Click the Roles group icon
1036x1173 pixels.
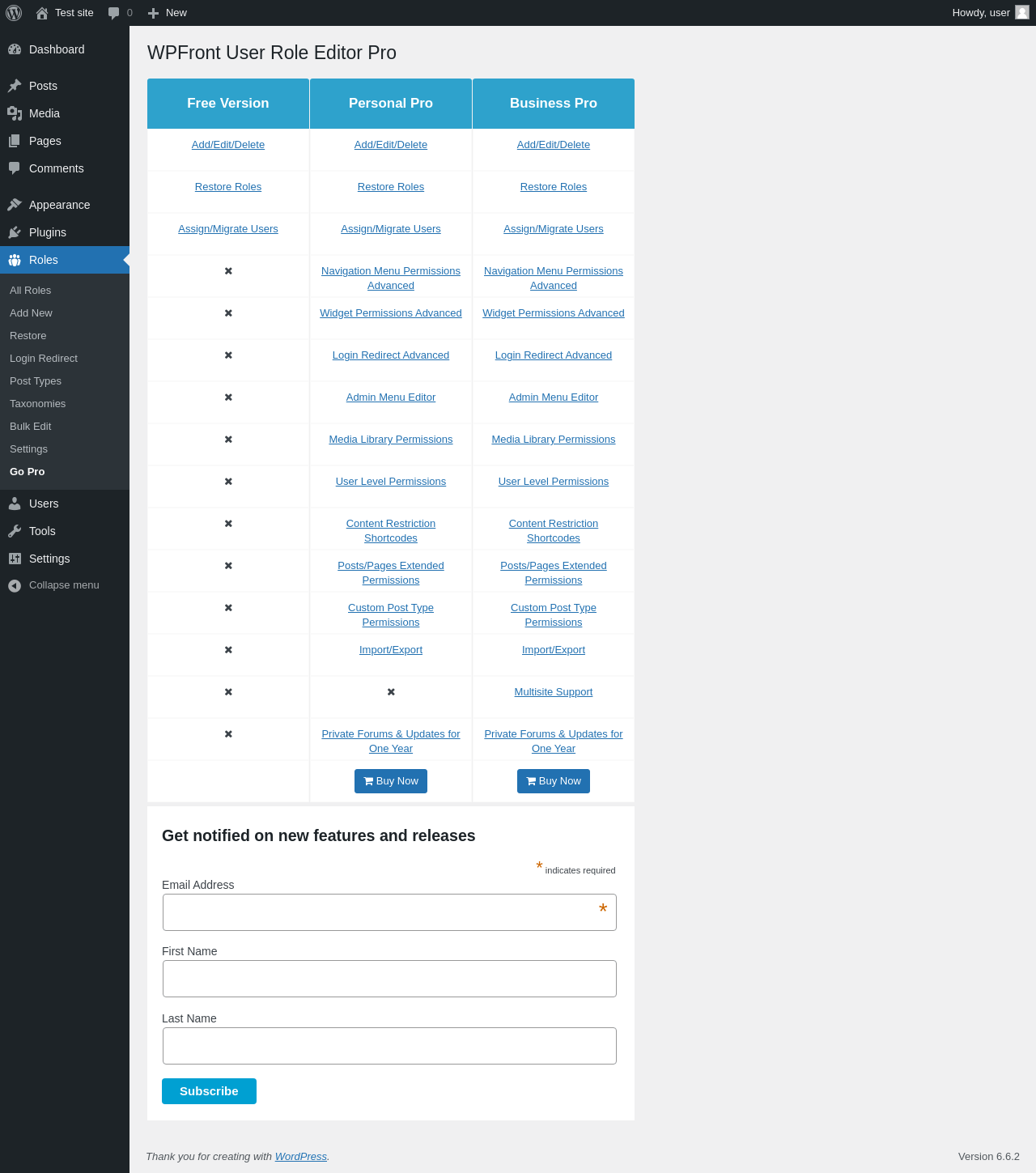(15, 260)
